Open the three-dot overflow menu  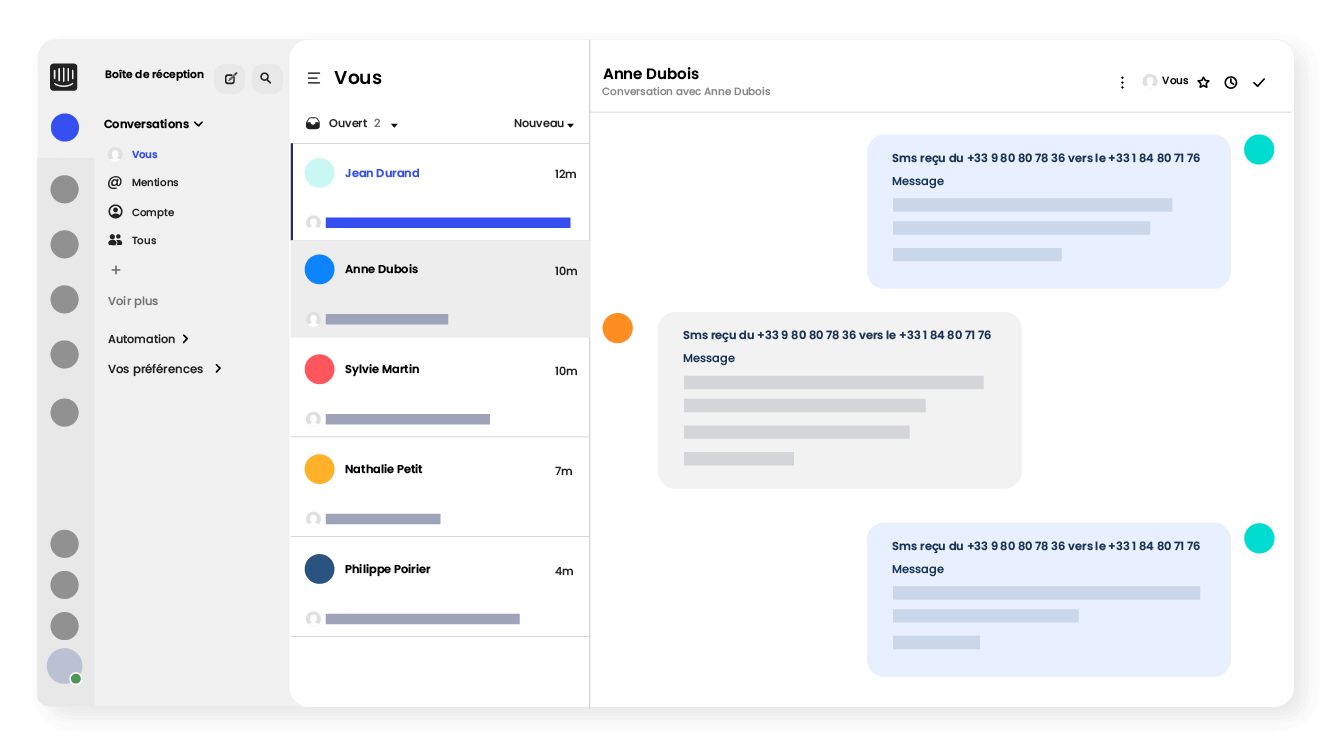(x=1122, y=82)
